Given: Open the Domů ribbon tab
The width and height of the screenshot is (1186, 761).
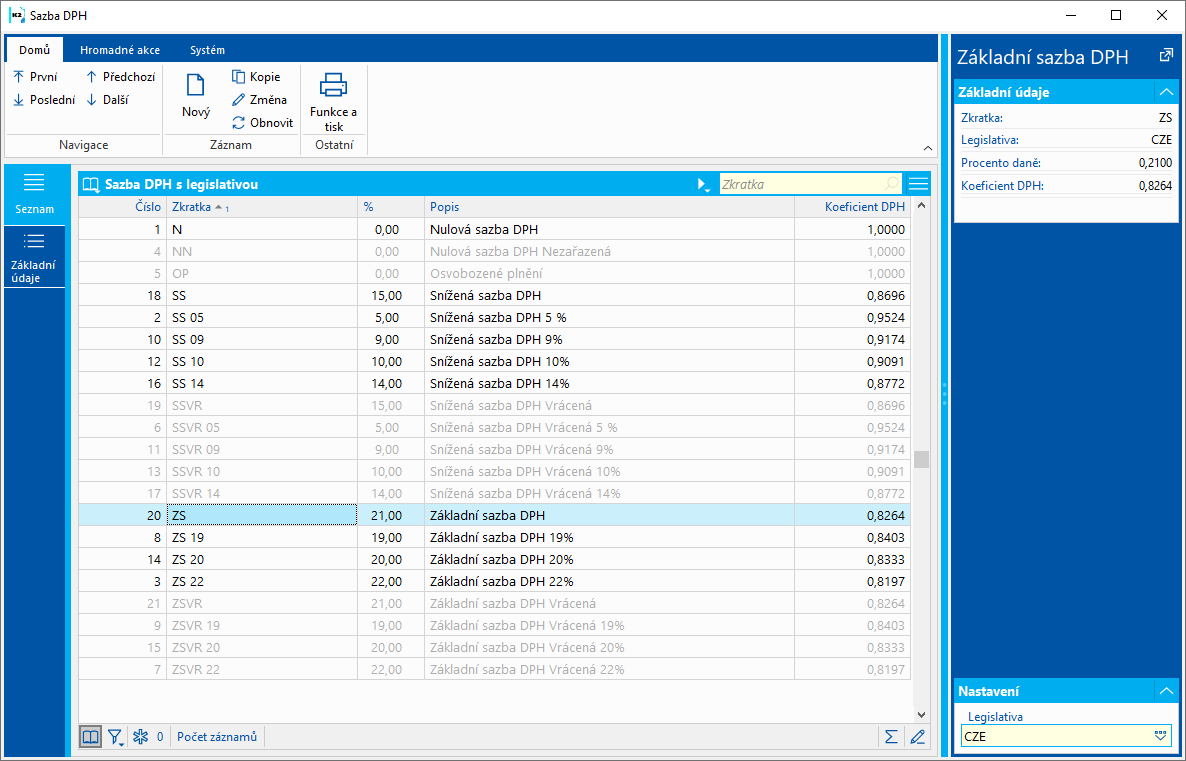Looking at the screenshot, I should (34, 50).
